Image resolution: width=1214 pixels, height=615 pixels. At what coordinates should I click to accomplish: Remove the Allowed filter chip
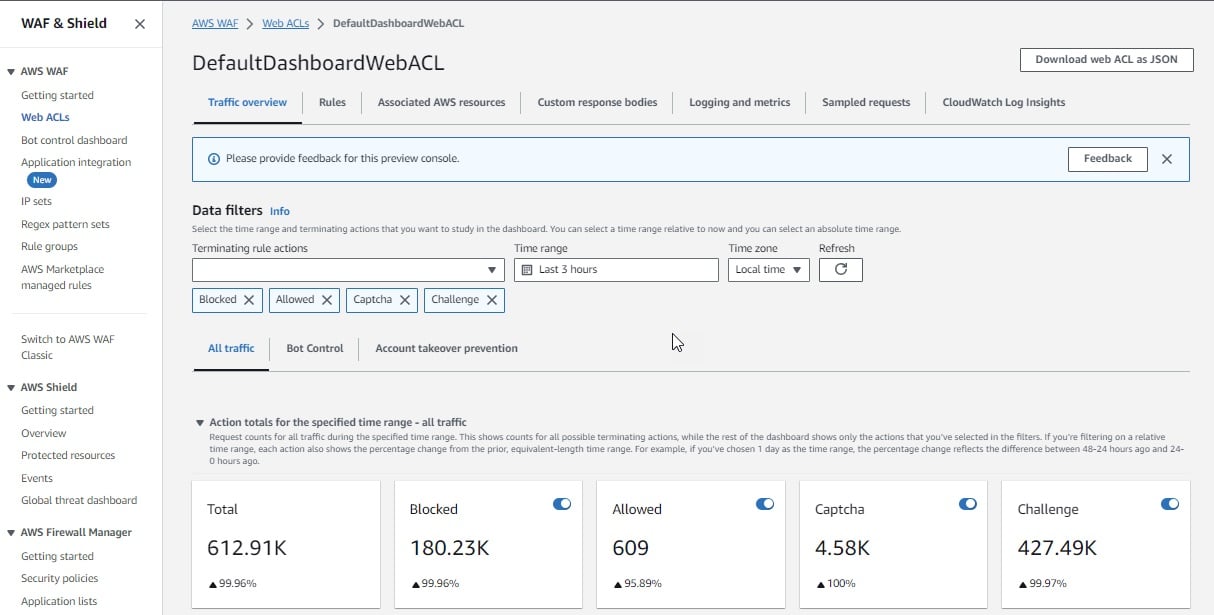point(326,300)
